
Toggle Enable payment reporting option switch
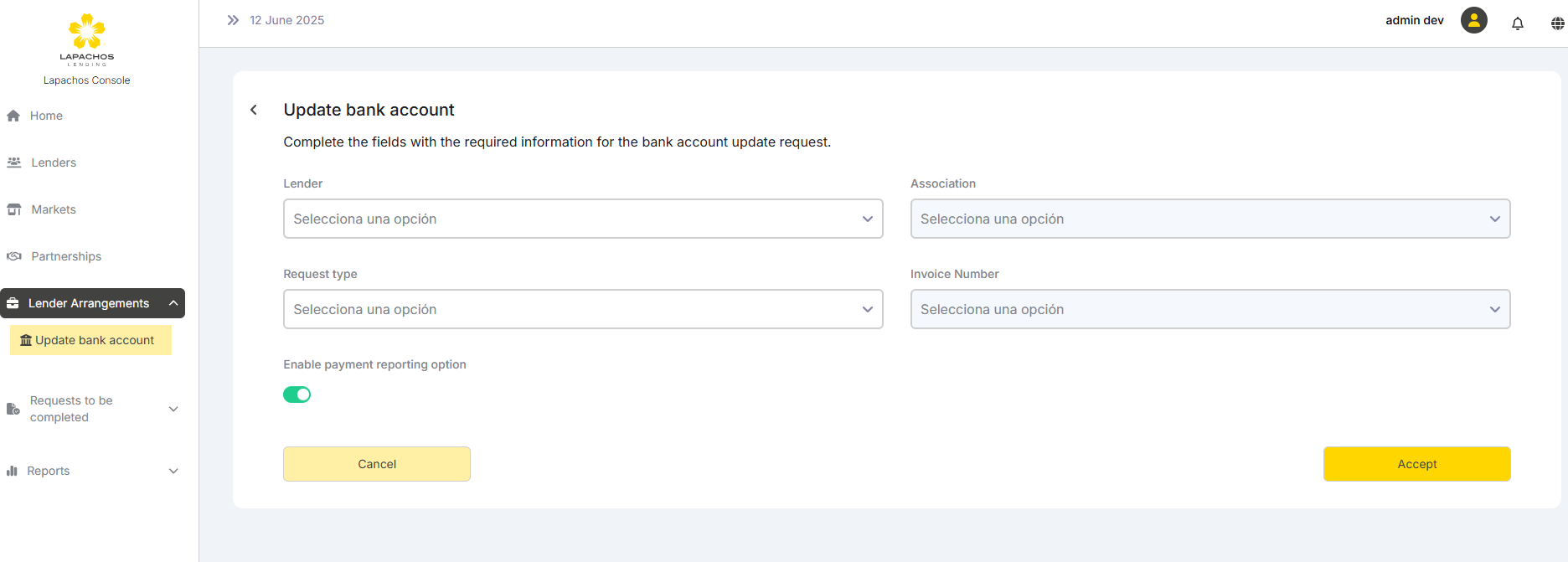coord(297,394)
